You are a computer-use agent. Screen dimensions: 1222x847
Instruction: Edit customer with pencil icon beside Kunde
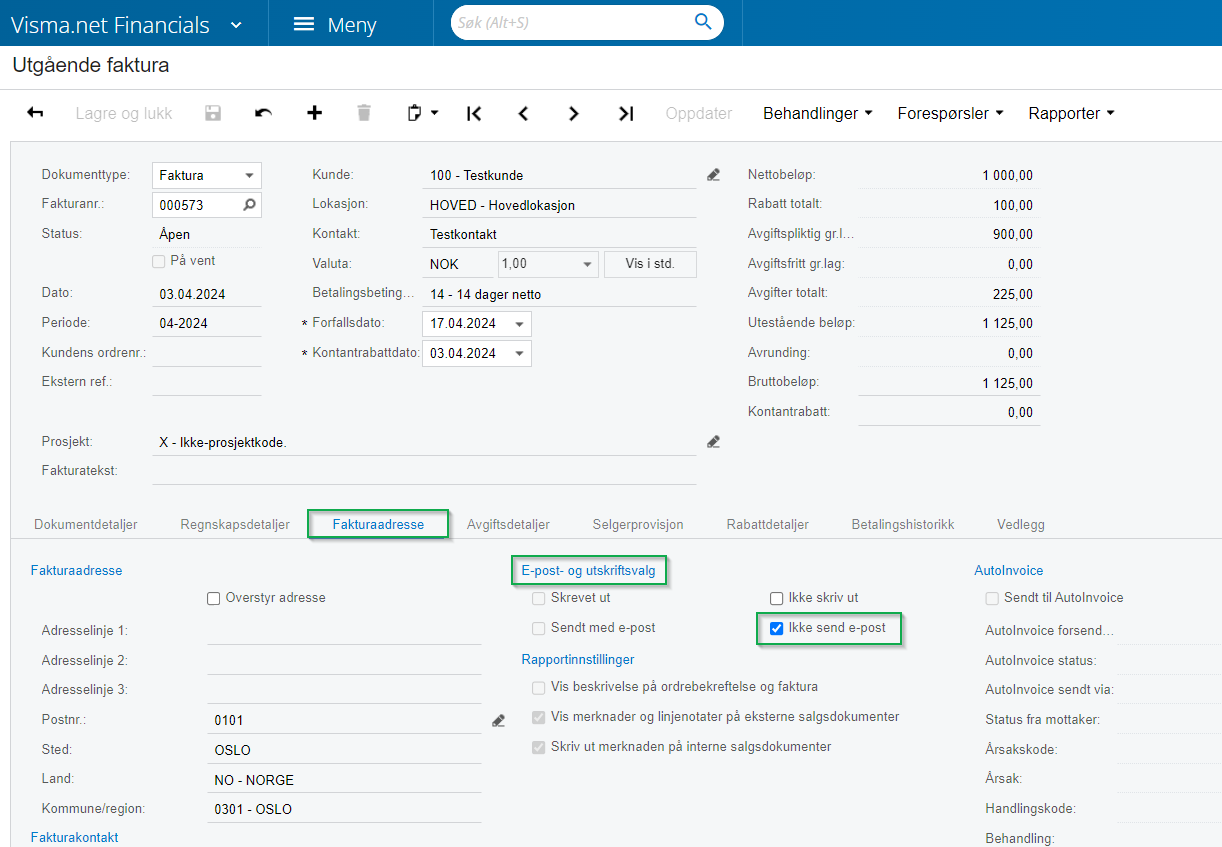(713, 175)
